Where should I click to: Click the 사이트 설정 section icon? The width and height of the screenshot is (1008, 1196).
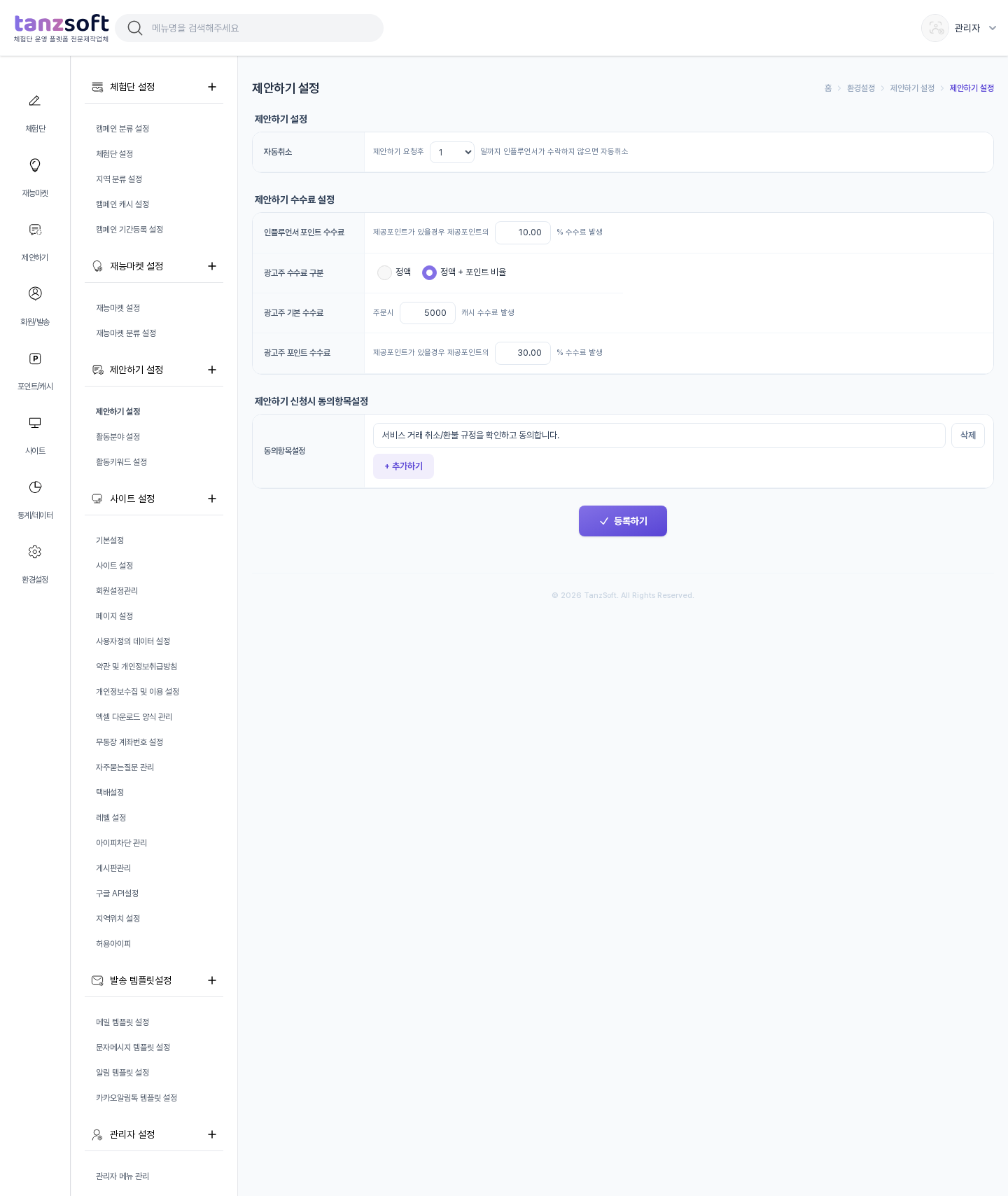[97, 499]
